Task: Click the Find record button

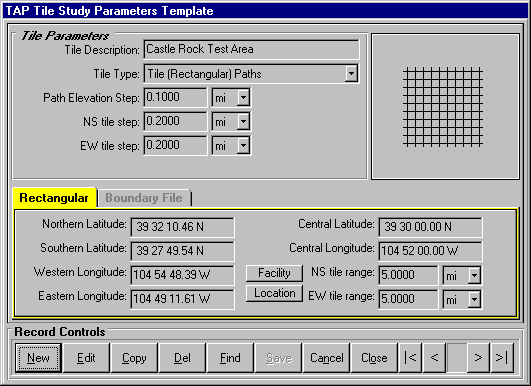Action: (230, 358)
